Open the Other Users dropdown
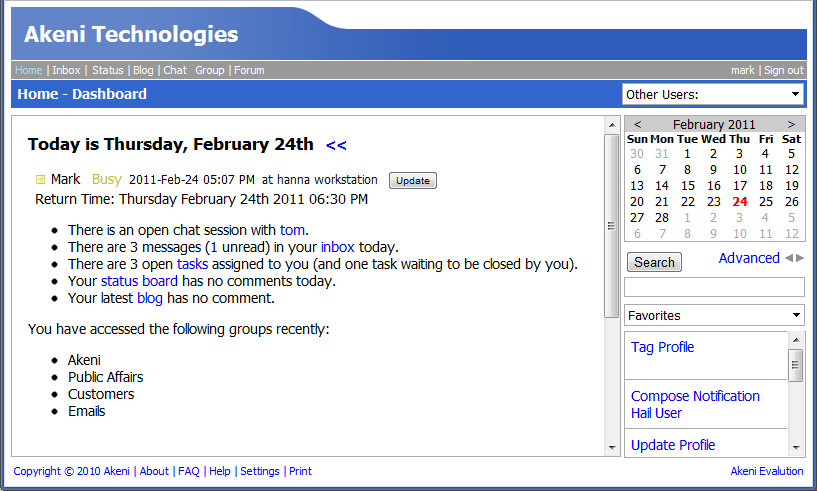The image size is (817, 491). point(713,94)
